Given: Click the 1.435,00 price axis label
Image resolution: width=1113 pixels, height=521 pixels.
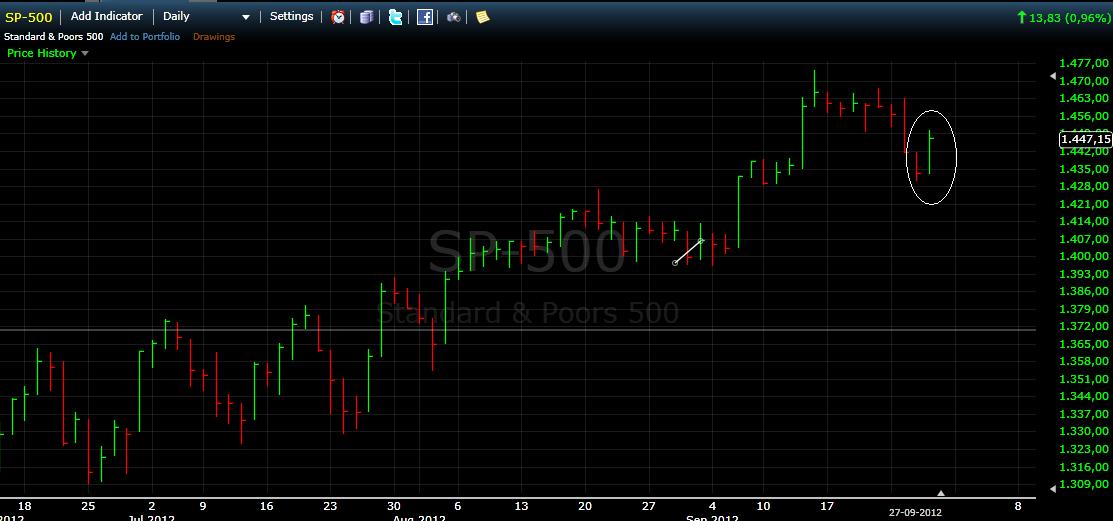Looking at the screenshot, I should tap(1083, 168).
